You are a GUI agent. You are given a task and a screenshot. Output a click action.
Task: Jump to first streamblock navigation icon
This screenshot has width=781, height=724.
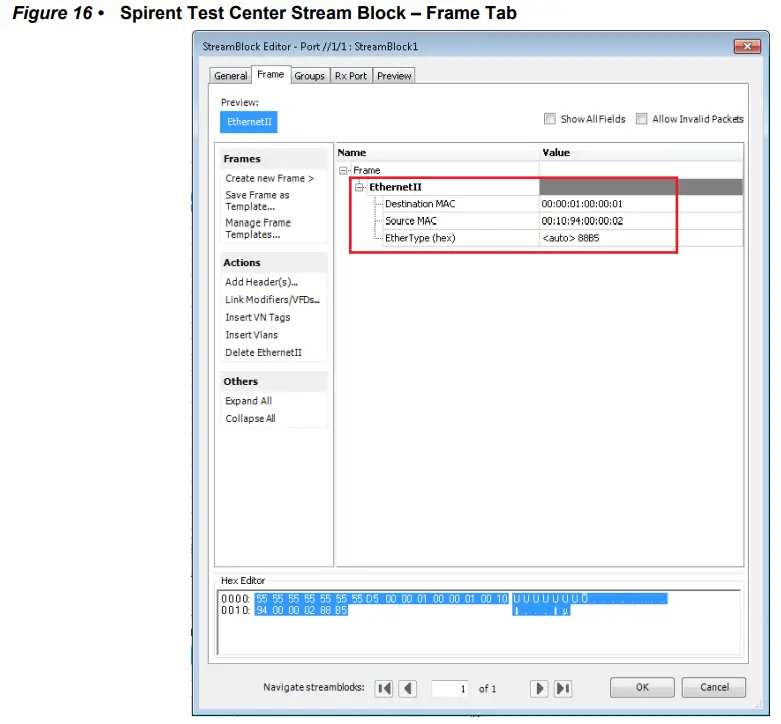click(384, 689)
